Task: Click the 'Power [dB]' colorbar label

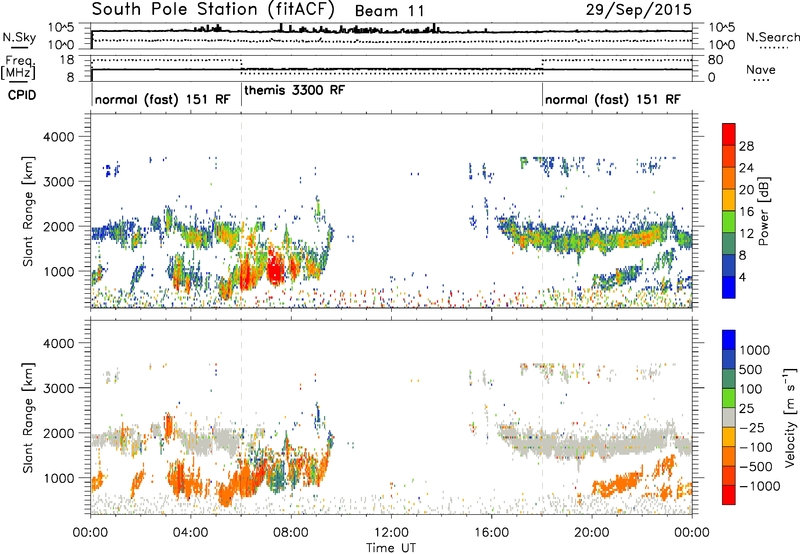Action: click(x=763, y=211)
